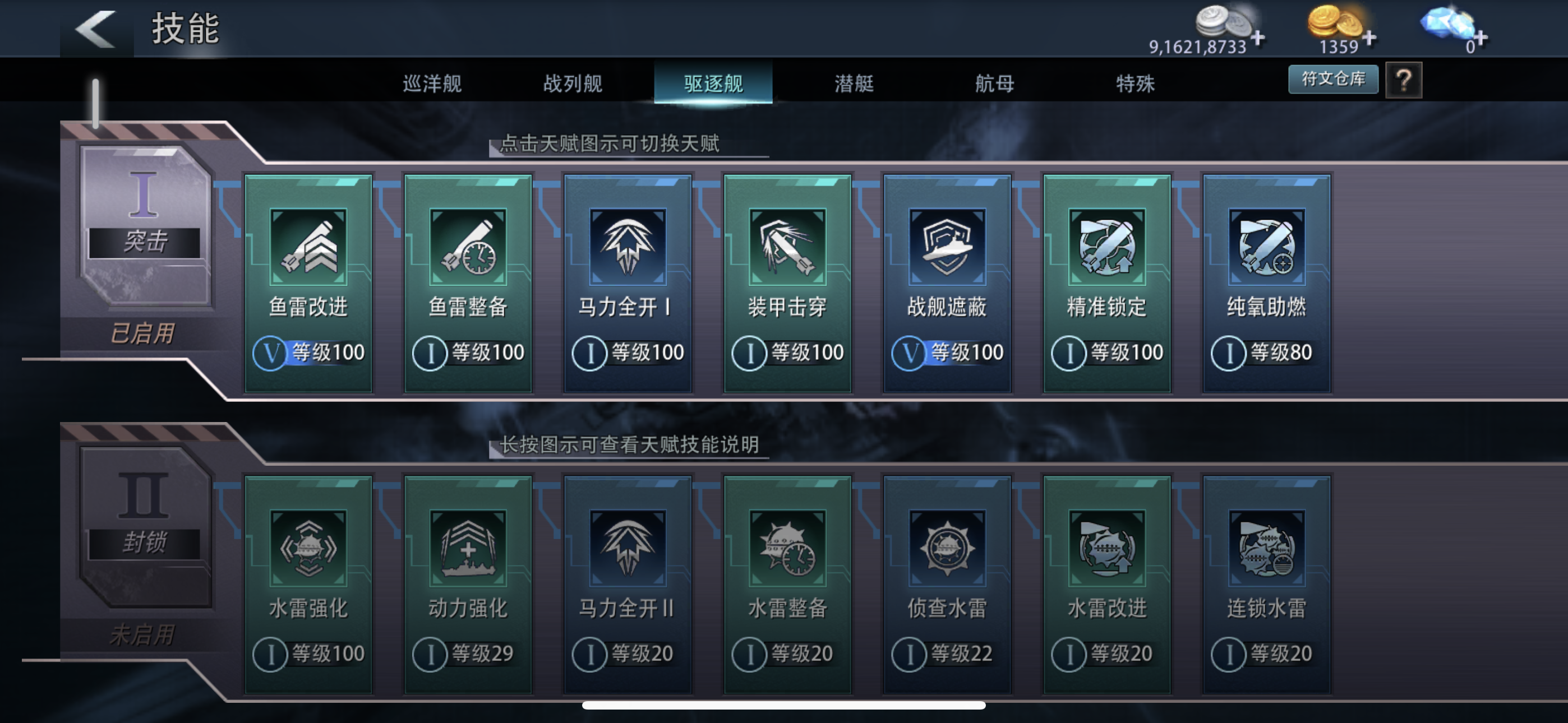Click the 精准锁定 precision lock icon
The height and width of the screenshot is (723, 1568).
tap(1107, 247)
